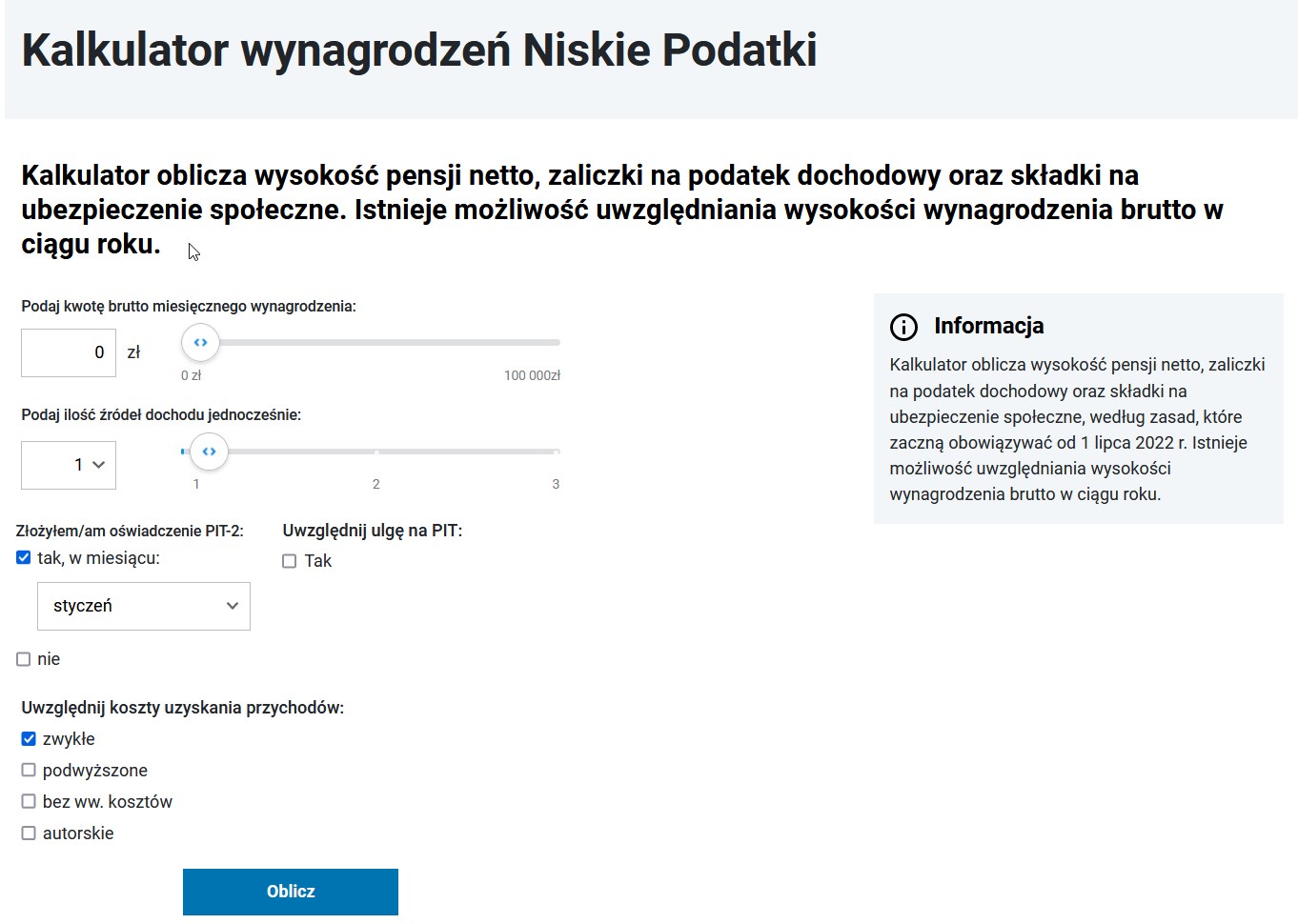Click the income sources slider handle

pyautogui.click(x=209, y=452)
